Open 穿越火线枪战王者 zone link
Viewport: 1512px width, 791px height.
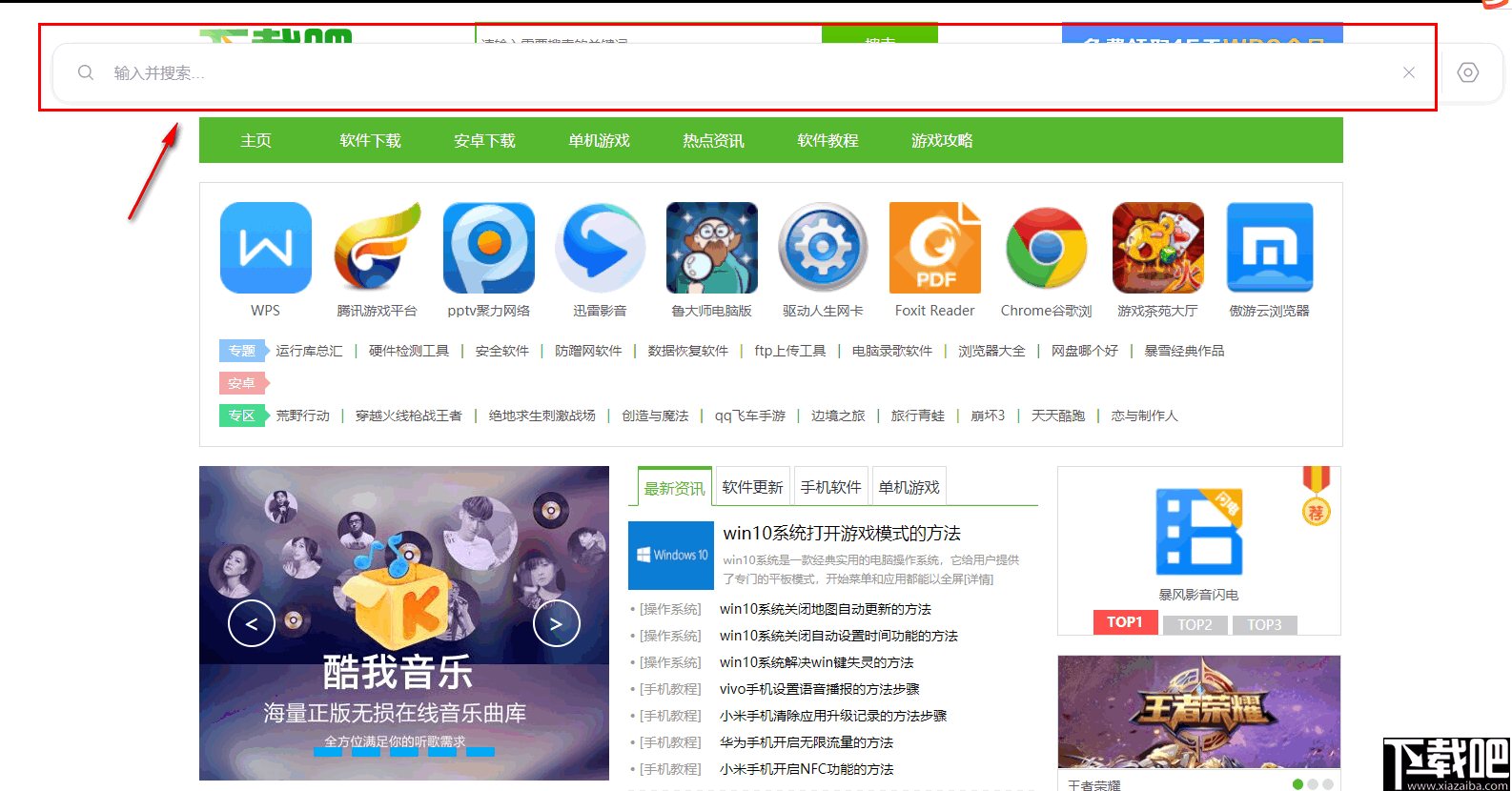409,416
